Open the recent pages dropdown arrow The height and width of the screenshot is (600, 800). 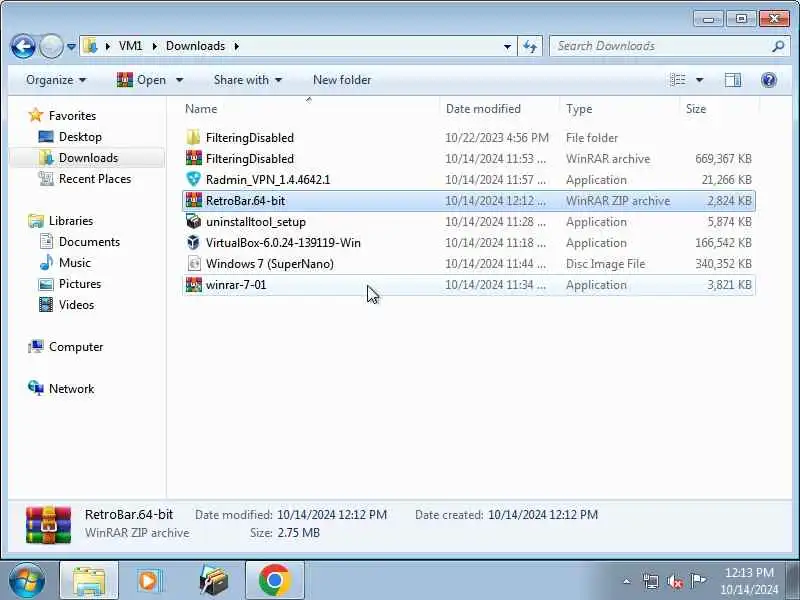pyautogui.click(x=71, y=47)
